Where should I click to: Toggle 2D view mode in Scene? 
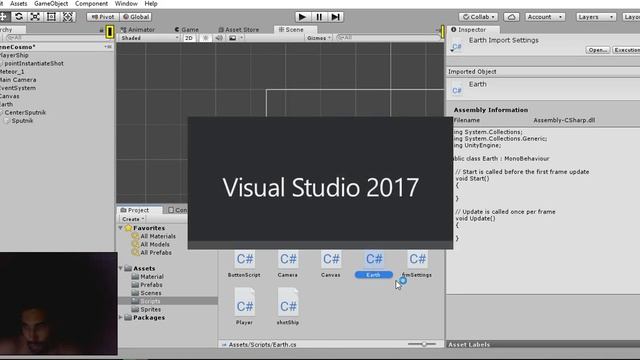(x=189, y=38)
